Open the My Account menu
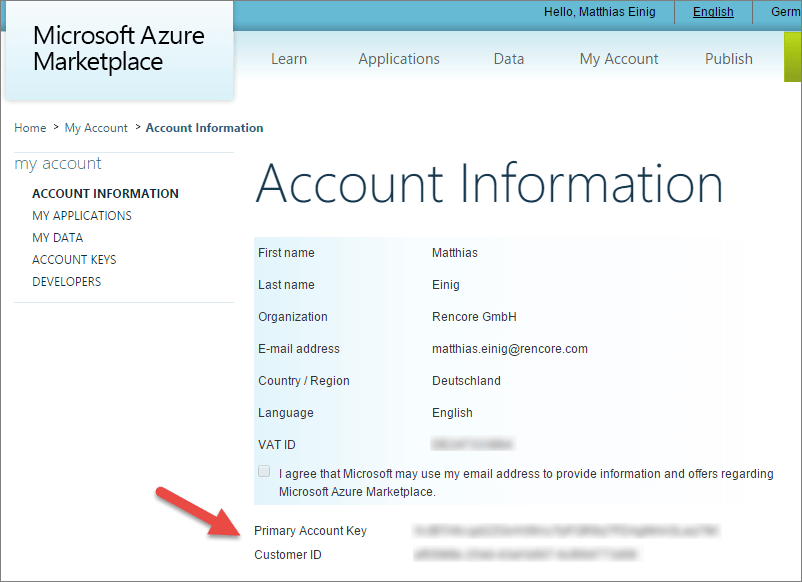Viewport: 802px width, 582px height. tap(619, 59)
